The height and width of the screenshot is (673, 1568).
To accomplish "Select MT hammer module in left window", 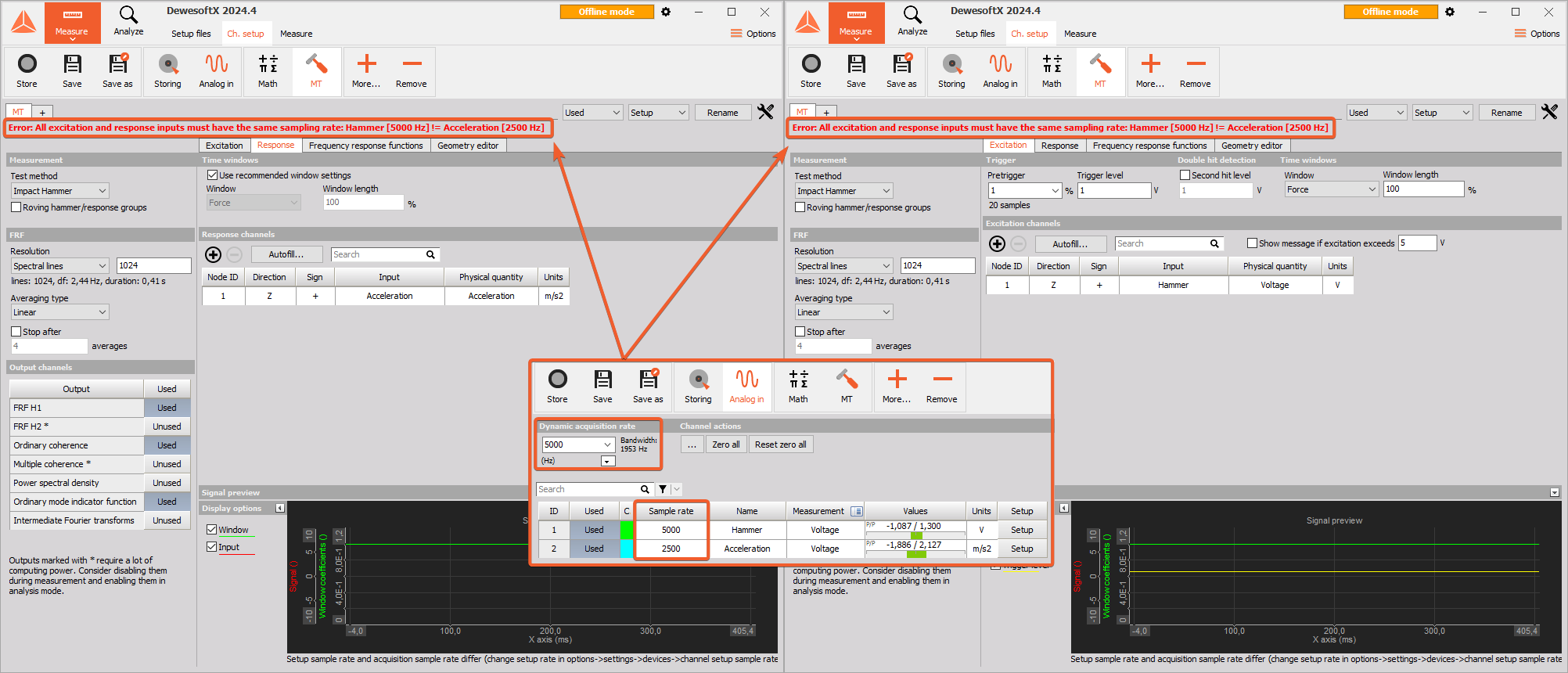I will 316,71.
